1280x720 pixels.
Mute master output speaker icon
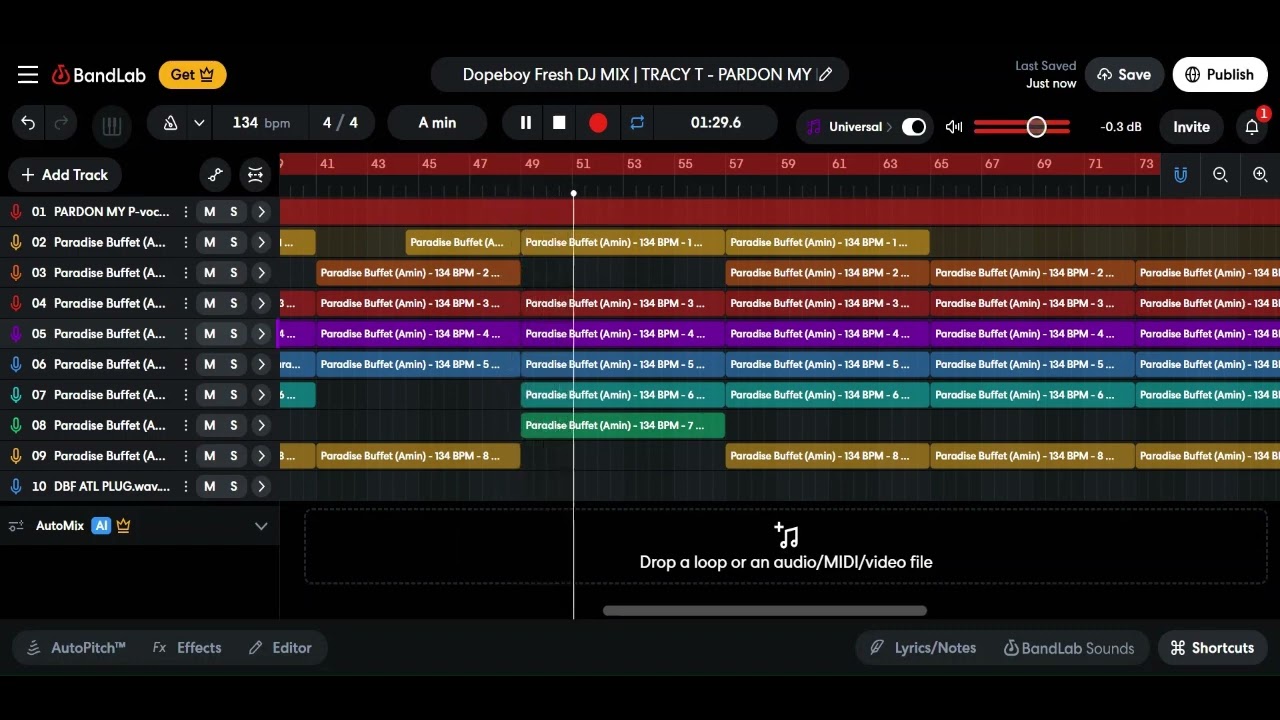(x=954, y=127)
